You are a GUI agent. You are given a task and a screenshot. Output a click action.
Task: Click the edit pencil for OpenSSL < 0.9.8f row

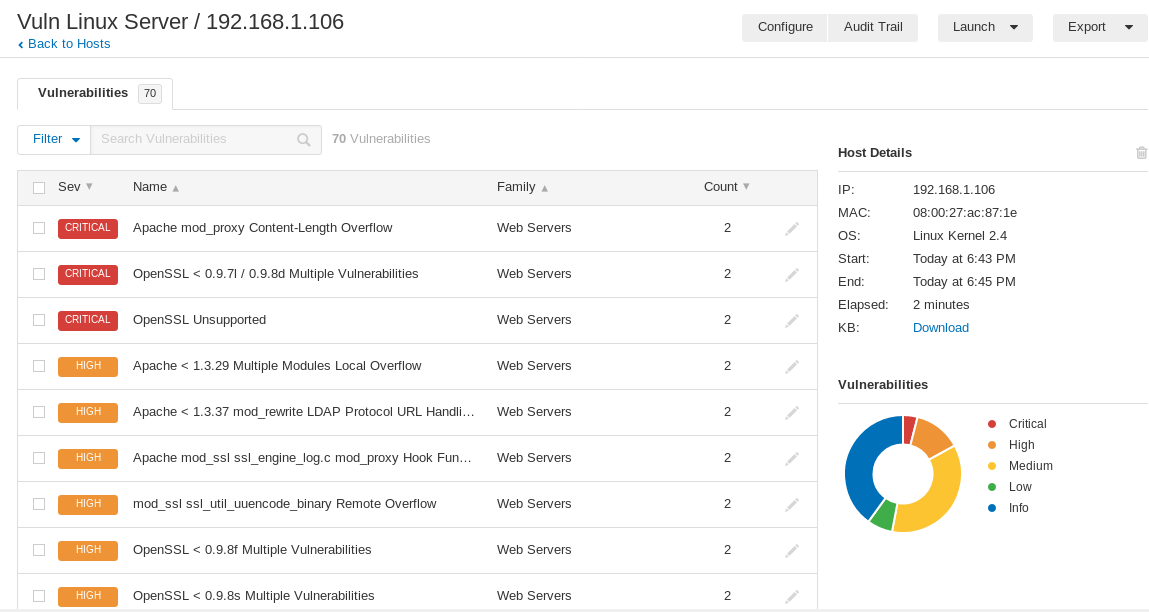pos(791,551)
